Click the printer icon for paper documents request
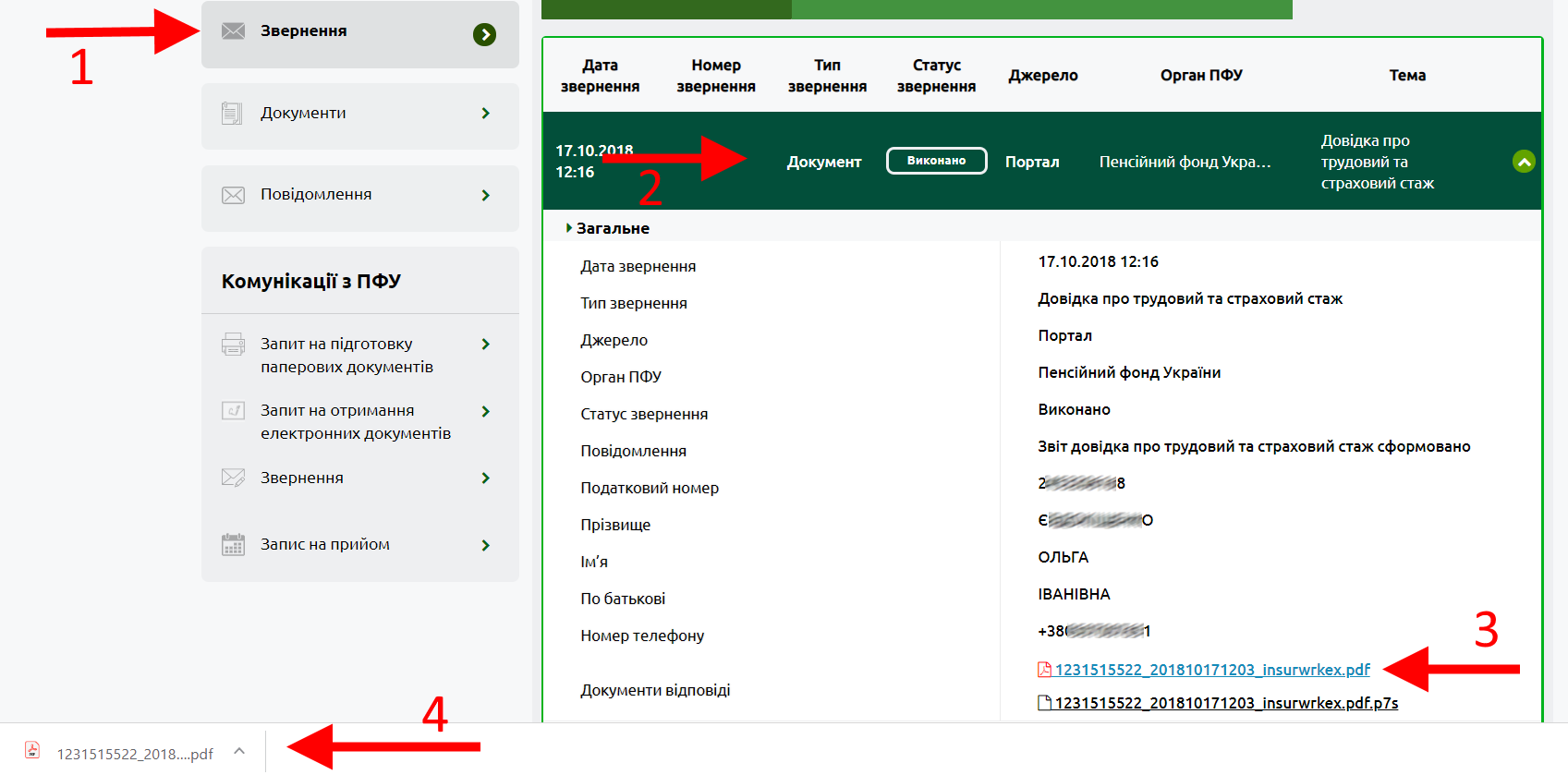The width and height of the screenshot is (1568, 775). pyautogui.click(x=234, y=345)
